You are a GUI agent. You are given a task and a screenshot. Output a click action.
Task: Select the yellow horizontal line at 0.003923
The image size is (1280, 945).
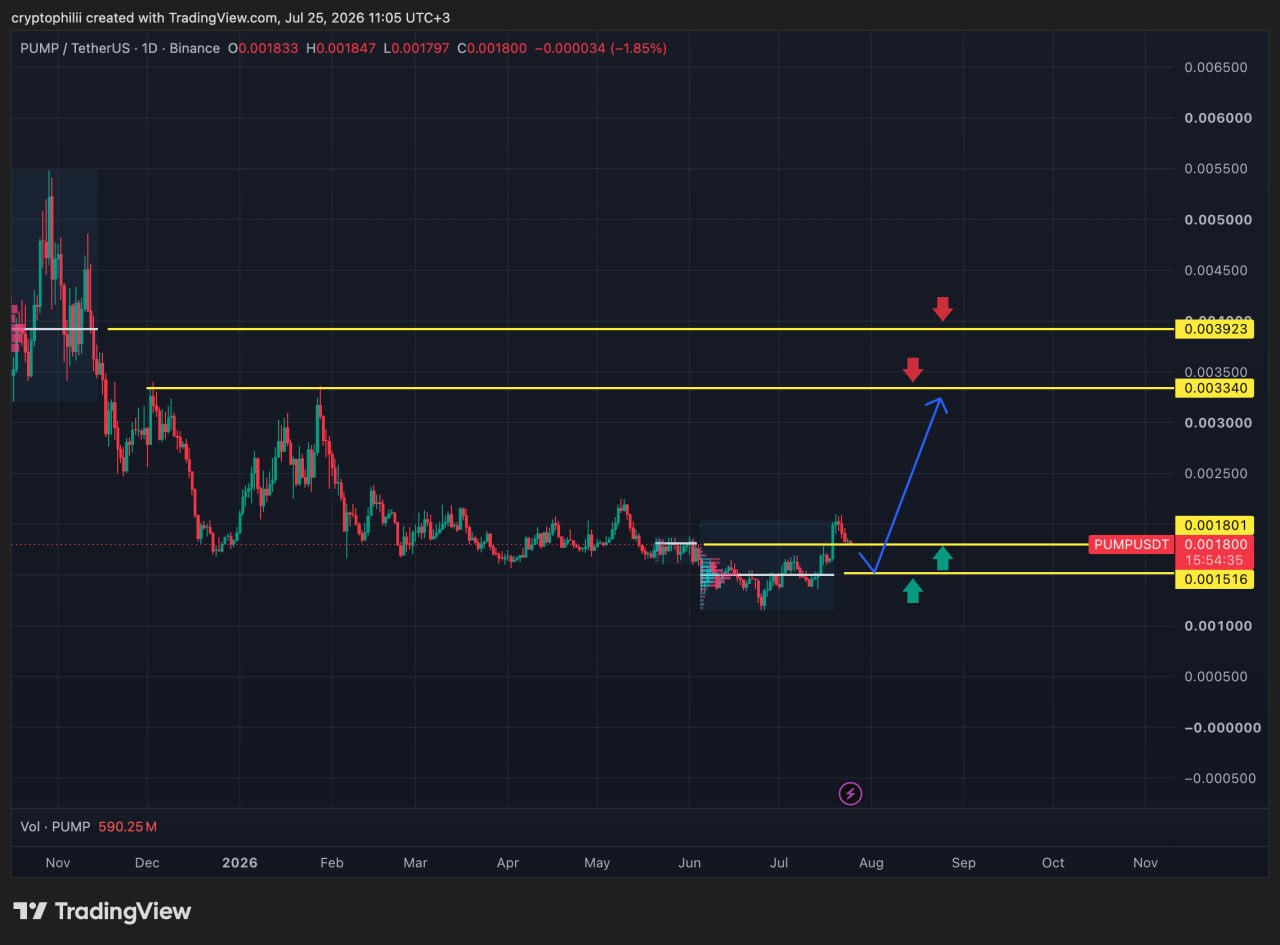tap(640, 329)
